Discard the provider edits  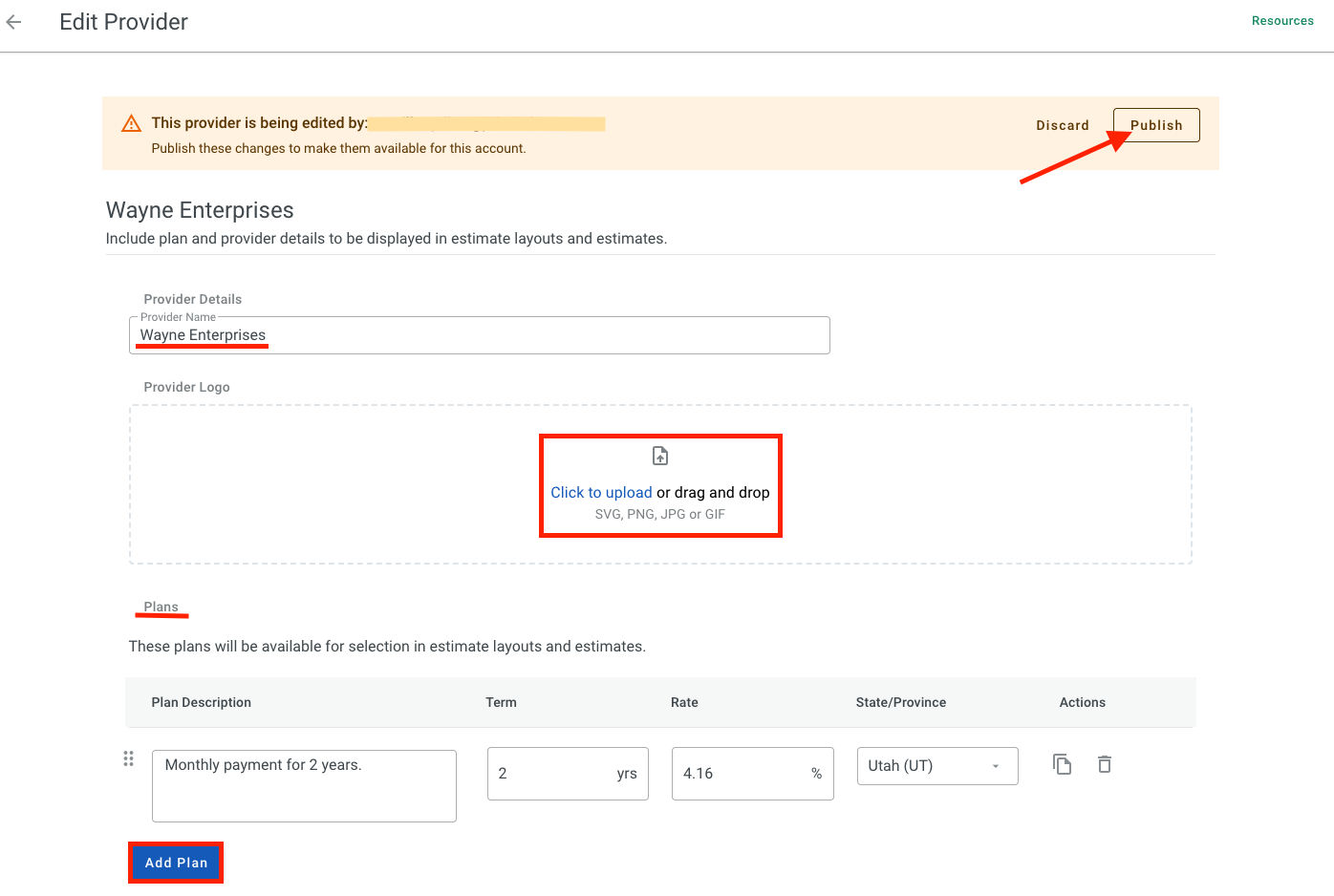pos(1063,125)
